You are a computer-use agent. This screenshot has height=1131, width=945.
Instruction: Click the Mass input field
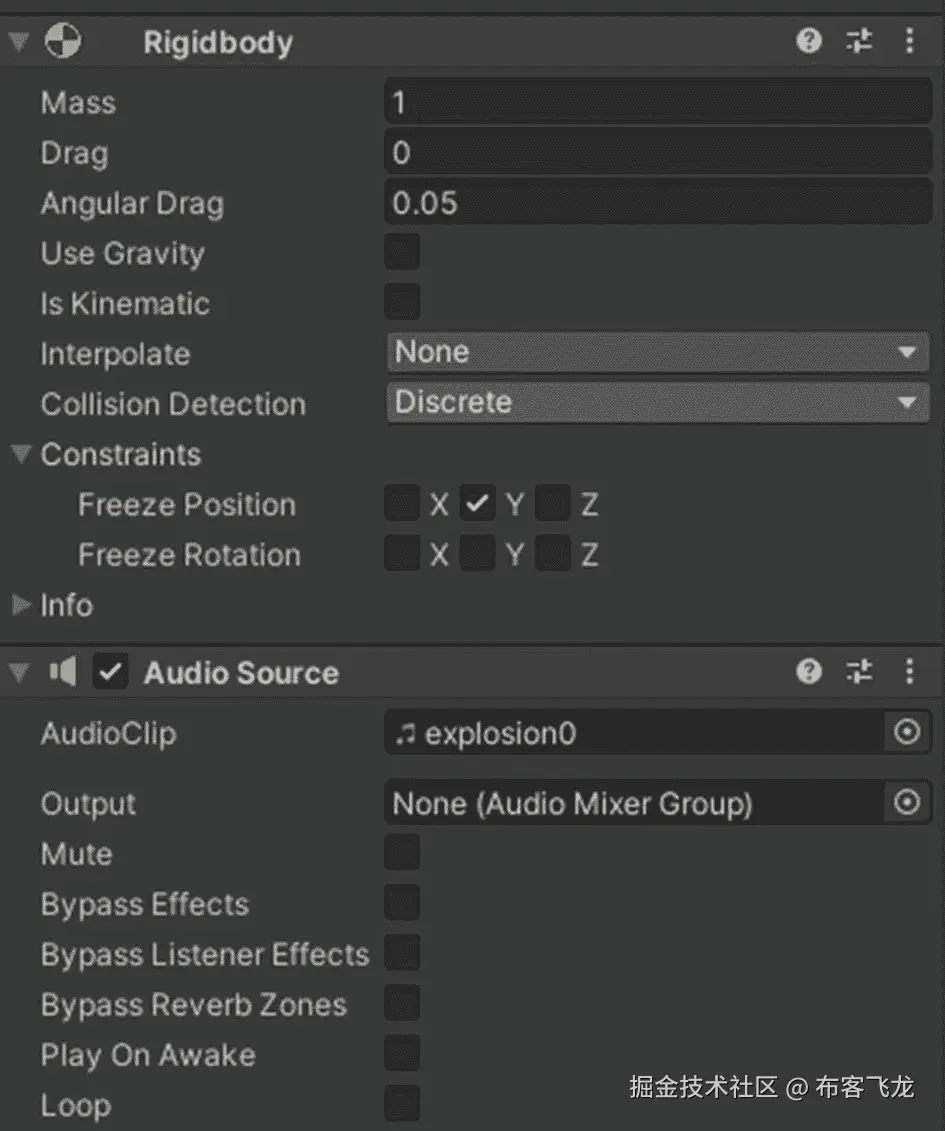pos(657,103)
